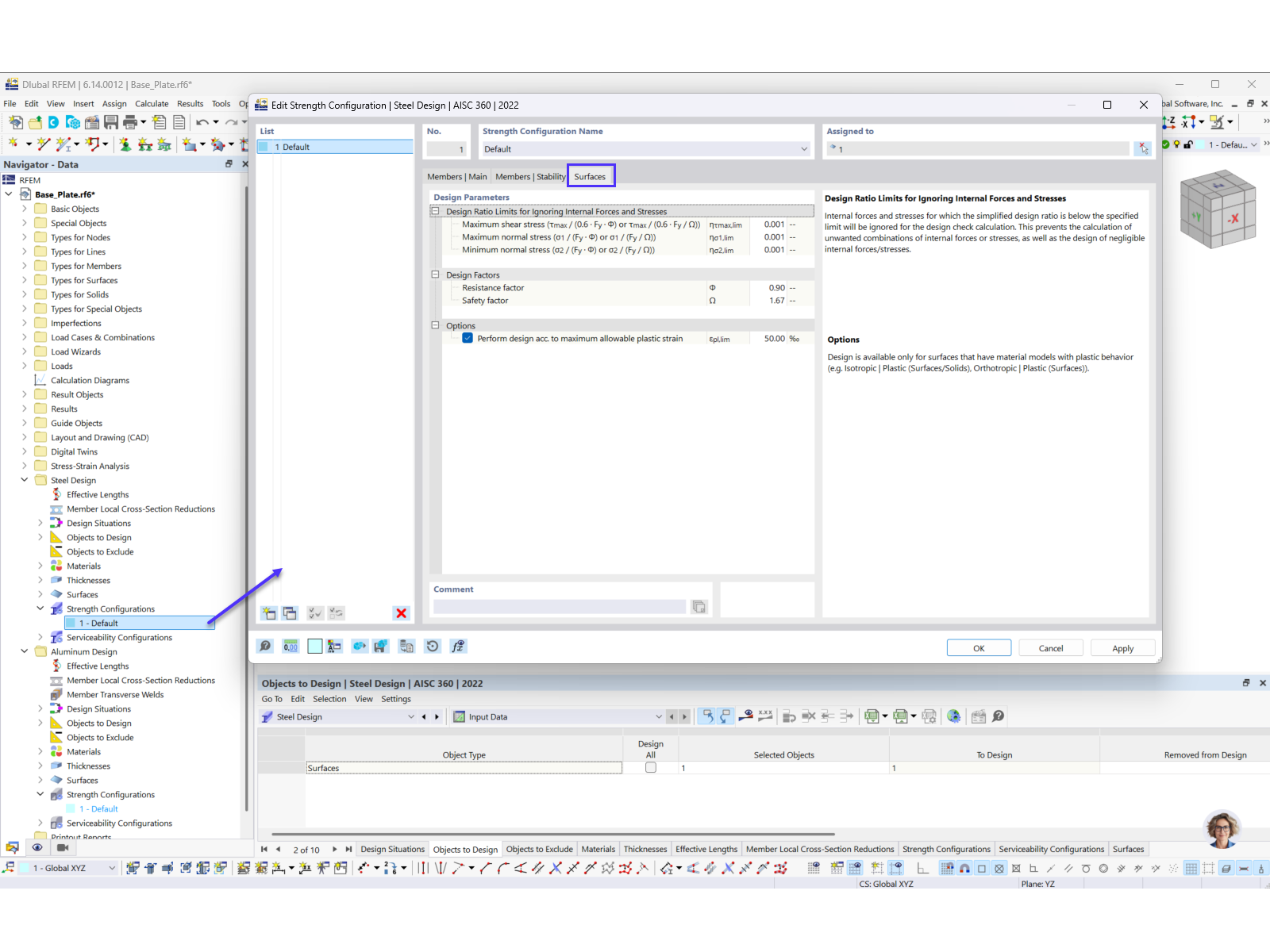The image size is (1270, 952).
Task: Select the Surfaces tab in the dialog
Action: pos(590,177)
